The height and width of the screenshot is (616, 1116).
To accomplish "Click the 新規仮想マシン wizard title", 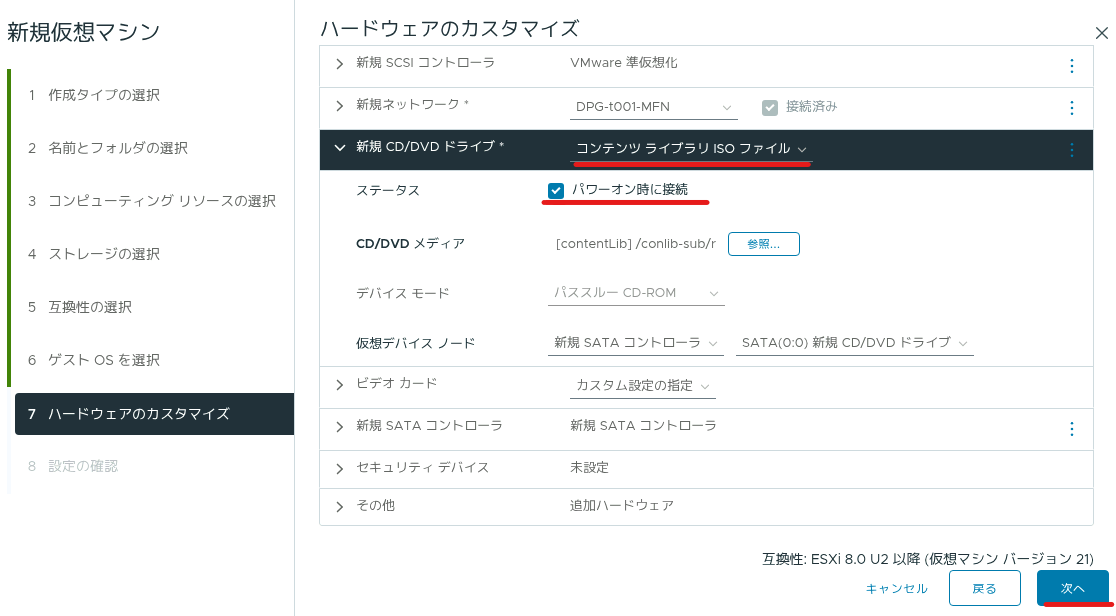I will (x=83, y=32).
